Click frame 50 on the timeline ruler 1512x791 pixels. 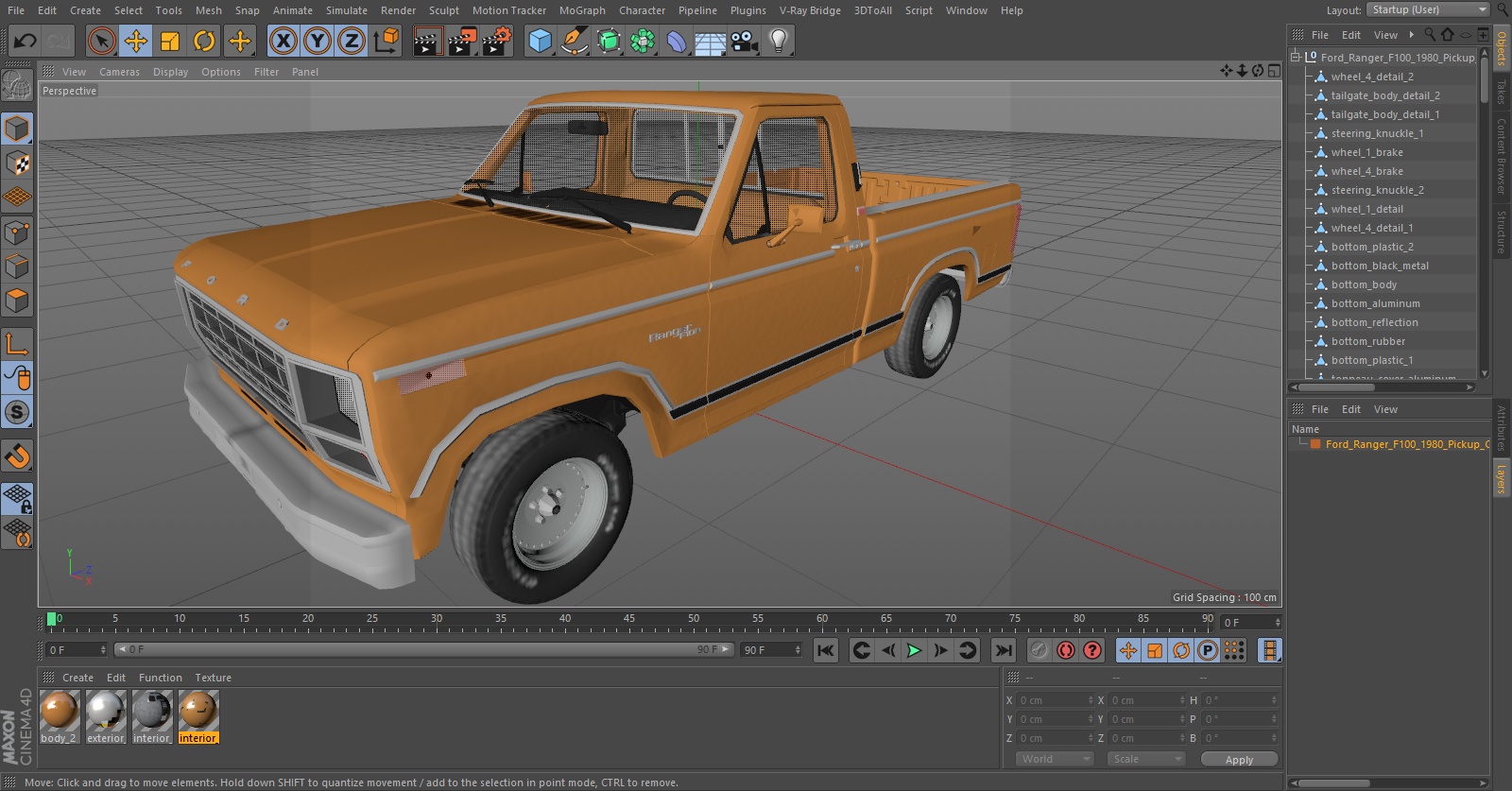pos(694,619)
